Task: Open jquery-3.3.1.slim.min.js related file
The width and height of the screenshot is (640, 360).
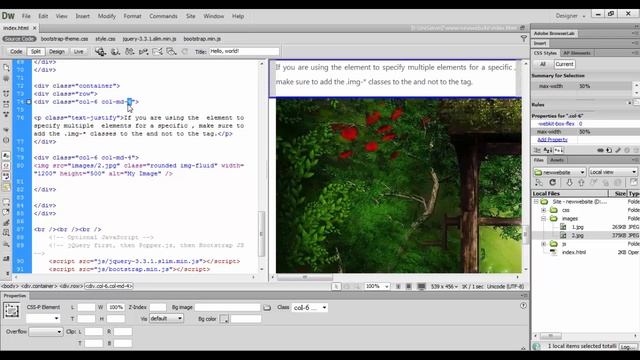Action: [x=149, y=39]
